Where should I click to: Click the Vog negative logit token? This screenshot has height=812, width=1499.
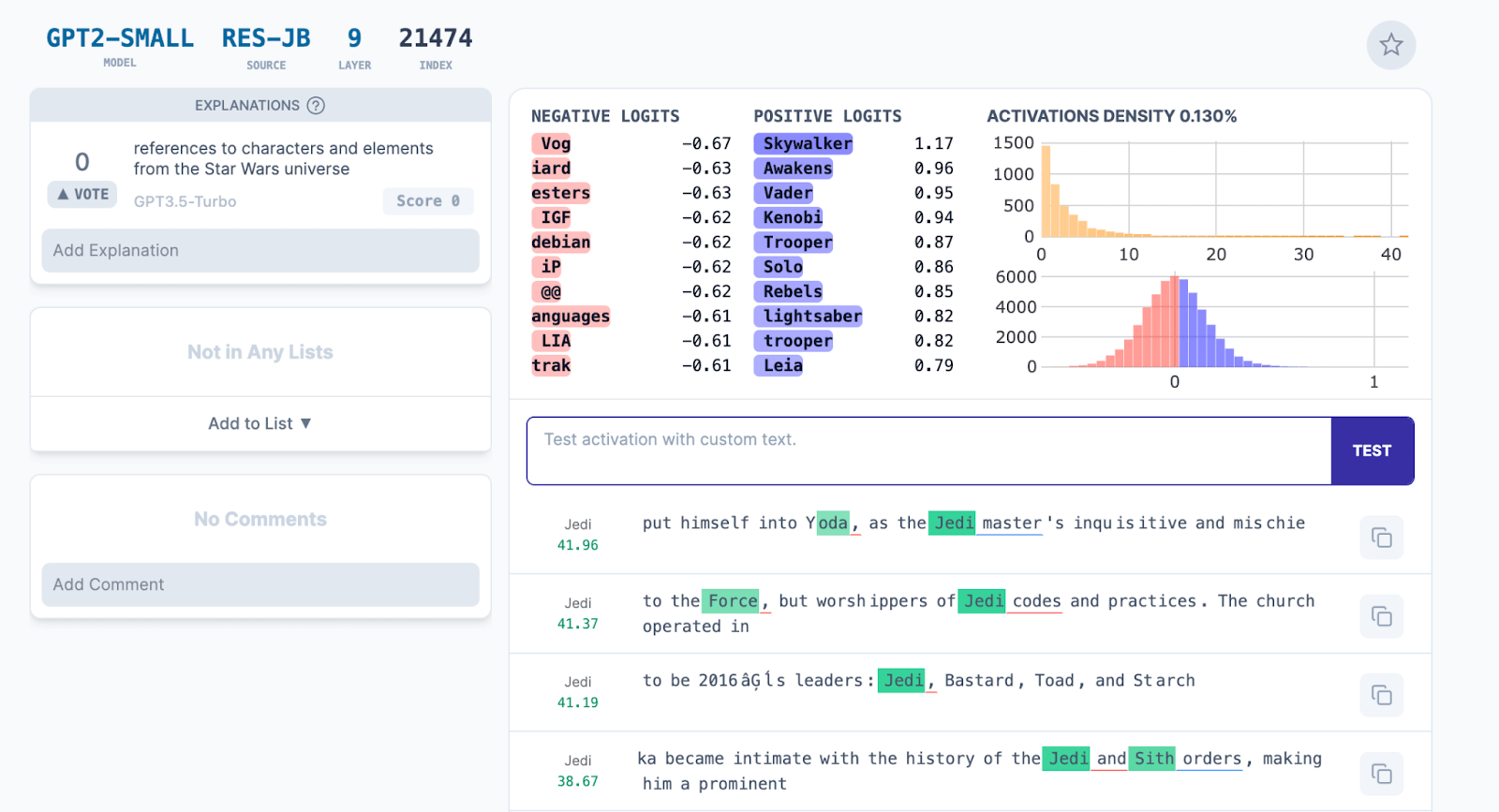tap(555, 143)
